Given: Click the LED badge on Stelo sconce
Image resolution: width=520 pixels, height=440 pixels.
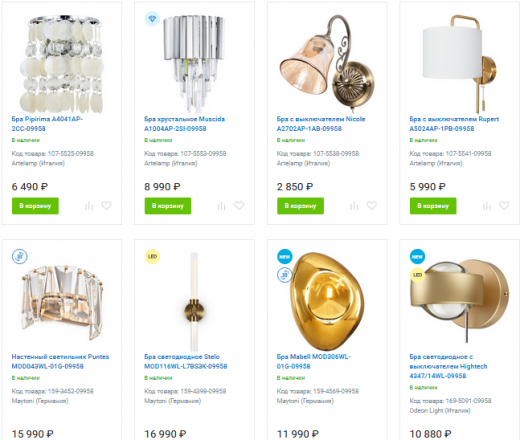Looking at the screenshot, I should tap(152, 256).
